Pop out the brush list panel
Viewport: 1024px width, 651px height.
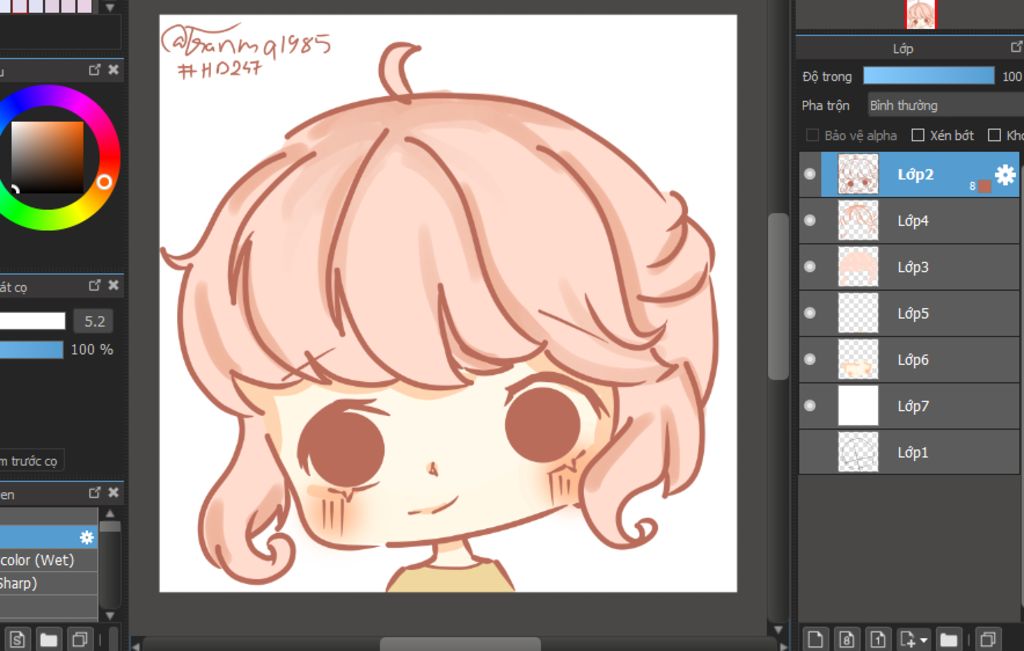click(x=95, y=492)
